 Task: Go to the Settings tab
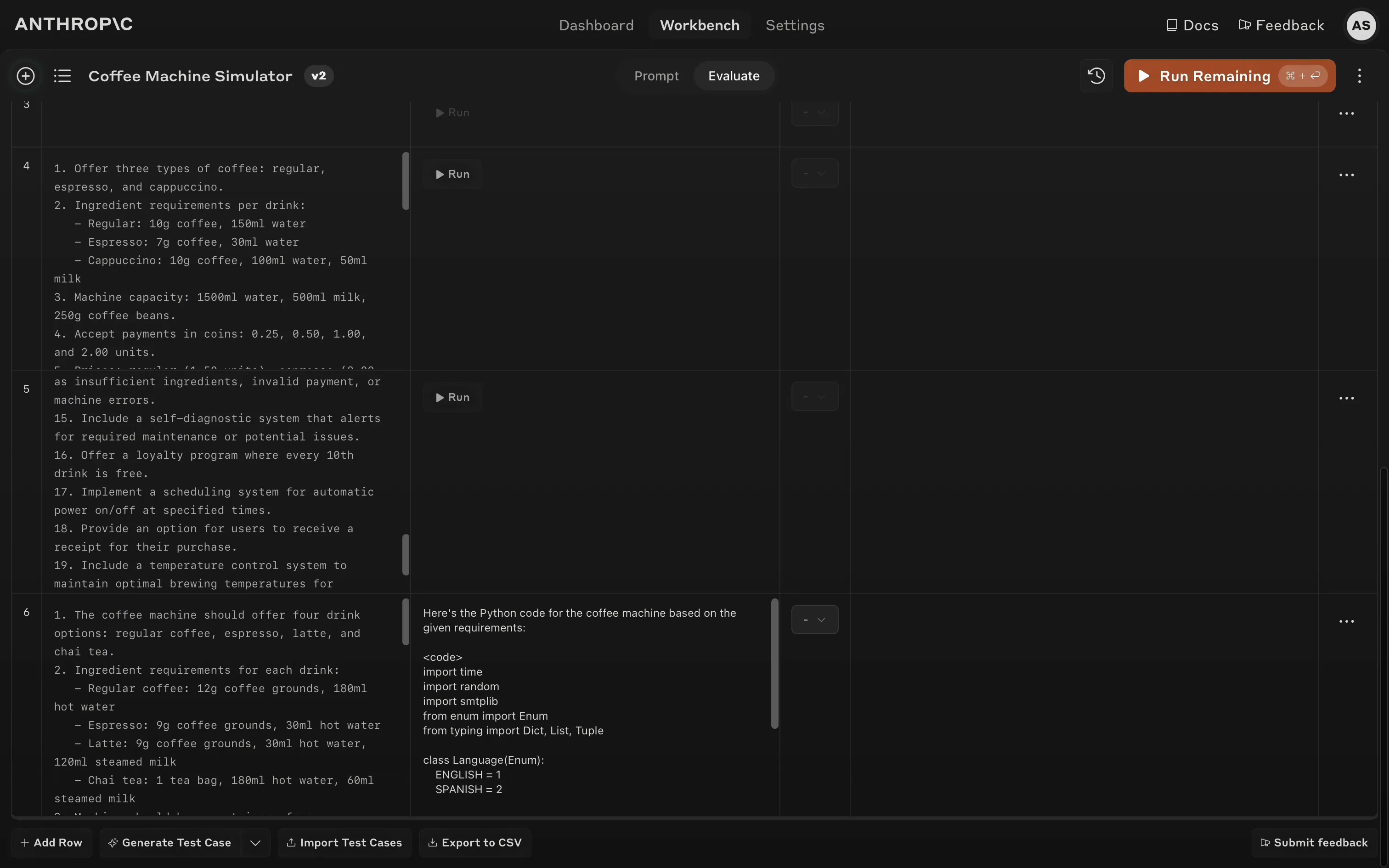tap(794, 25)
